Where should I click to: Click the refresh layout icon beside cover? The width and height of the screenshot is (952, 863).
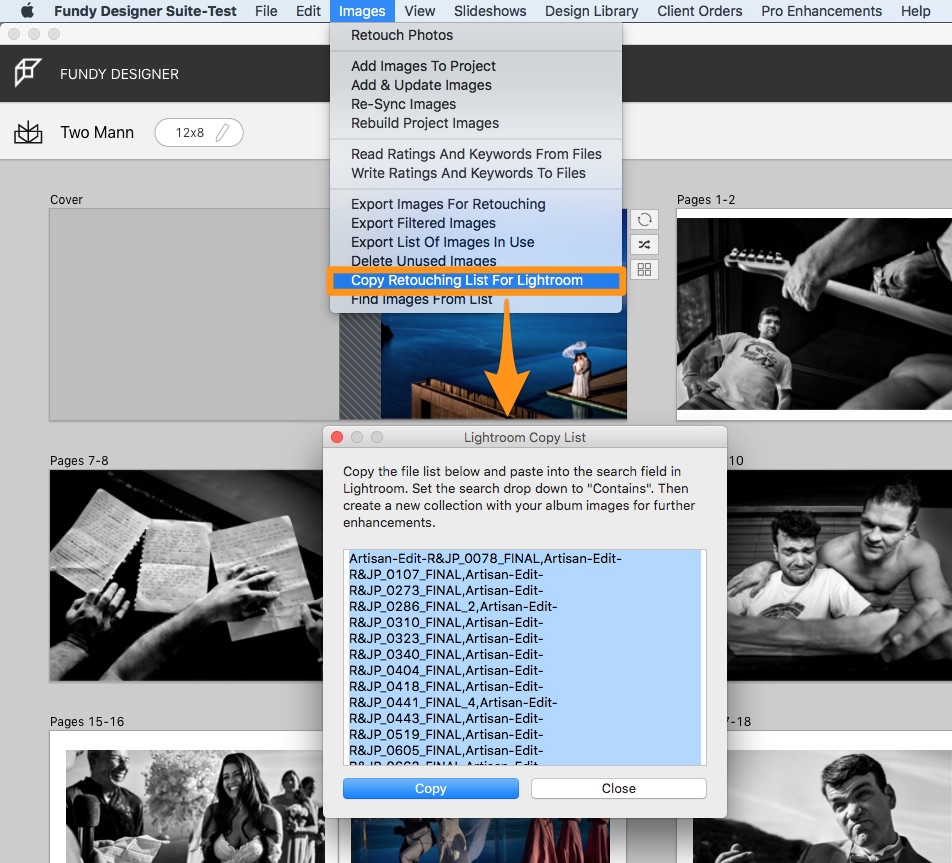(644, 219)
